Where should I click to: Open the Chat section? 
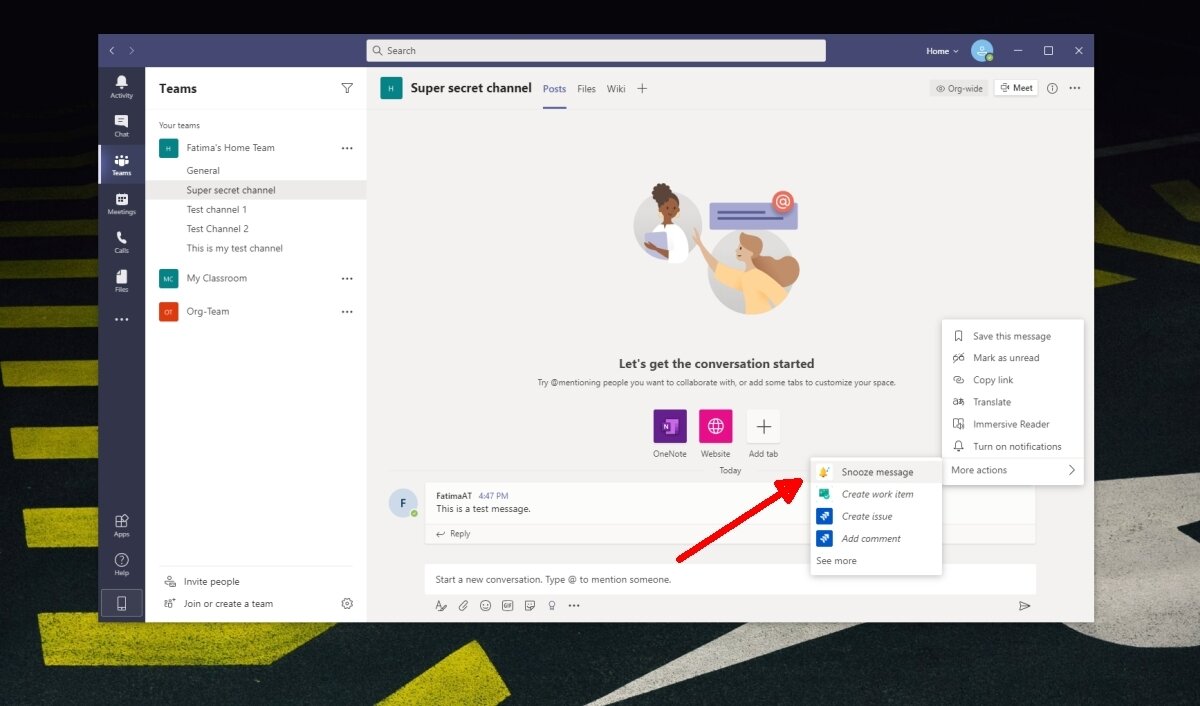(x=121, y=125)
